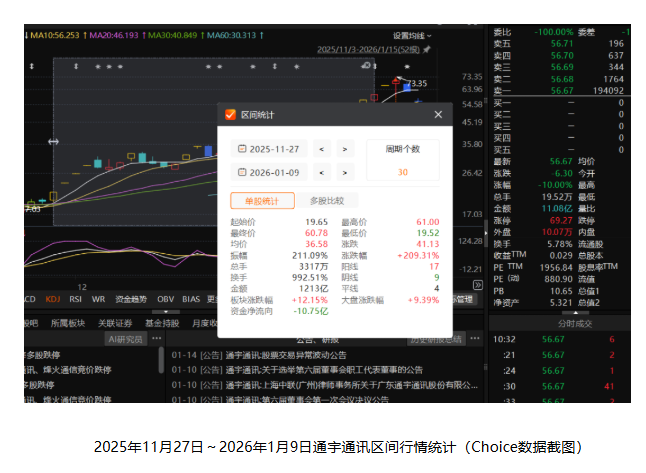The image size is (646, 473).
Task: Step end date 2026-01-09 forward one period
Action: (x=344, y=172)
